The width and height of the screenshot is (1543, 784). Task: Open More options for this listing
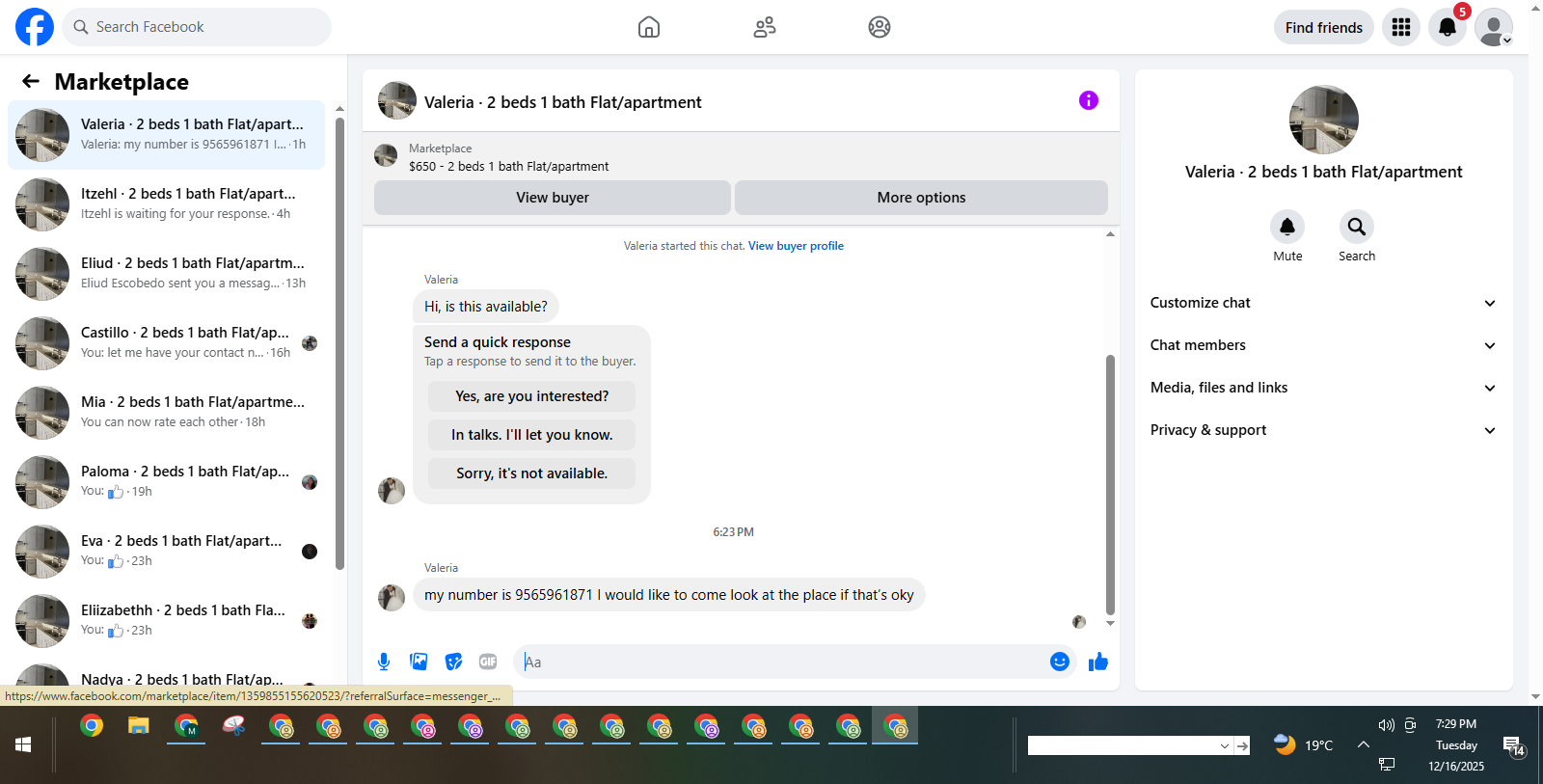click(x=921, y=198)
